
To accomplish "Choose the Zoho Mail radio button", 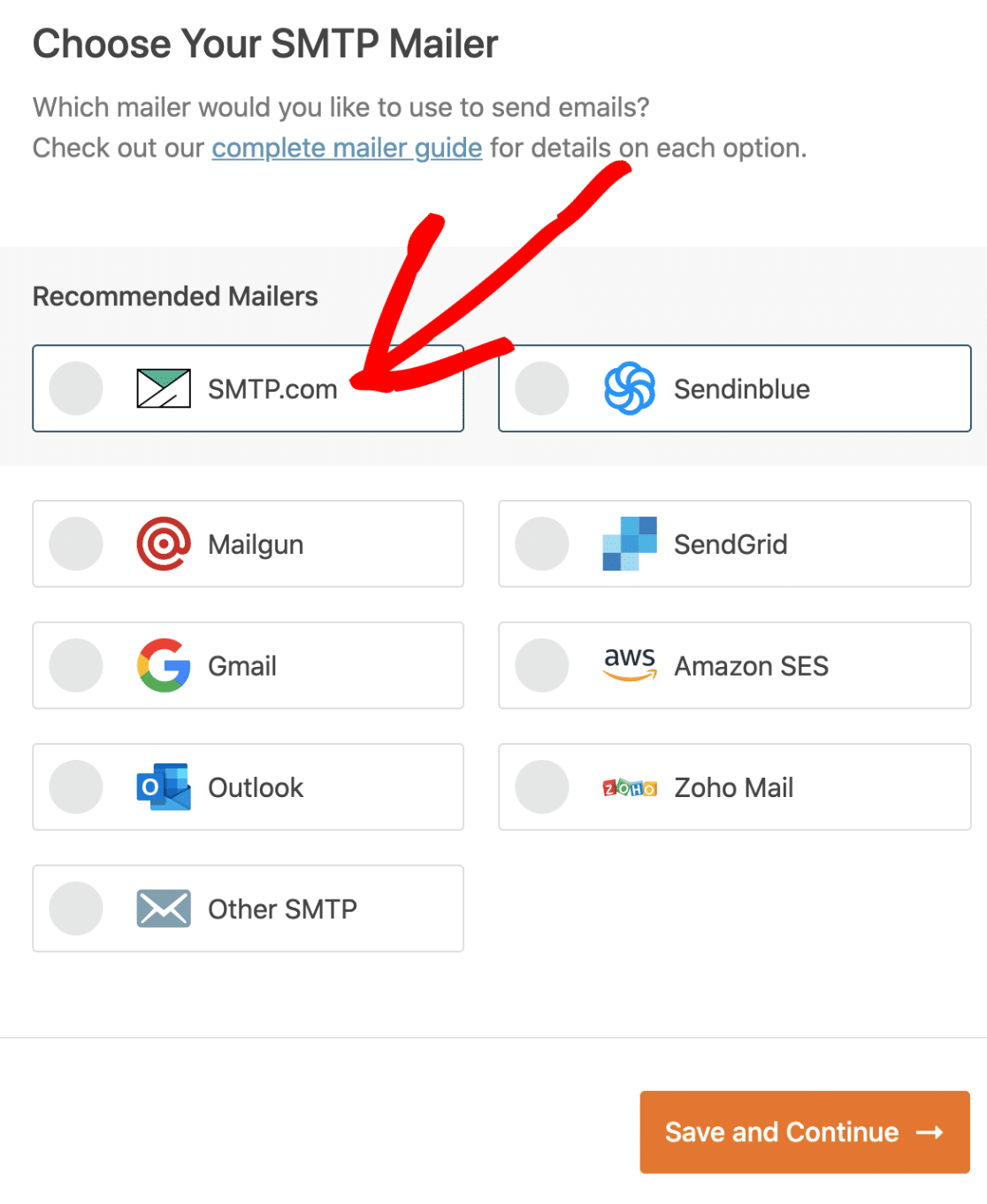I will point(542,786).
